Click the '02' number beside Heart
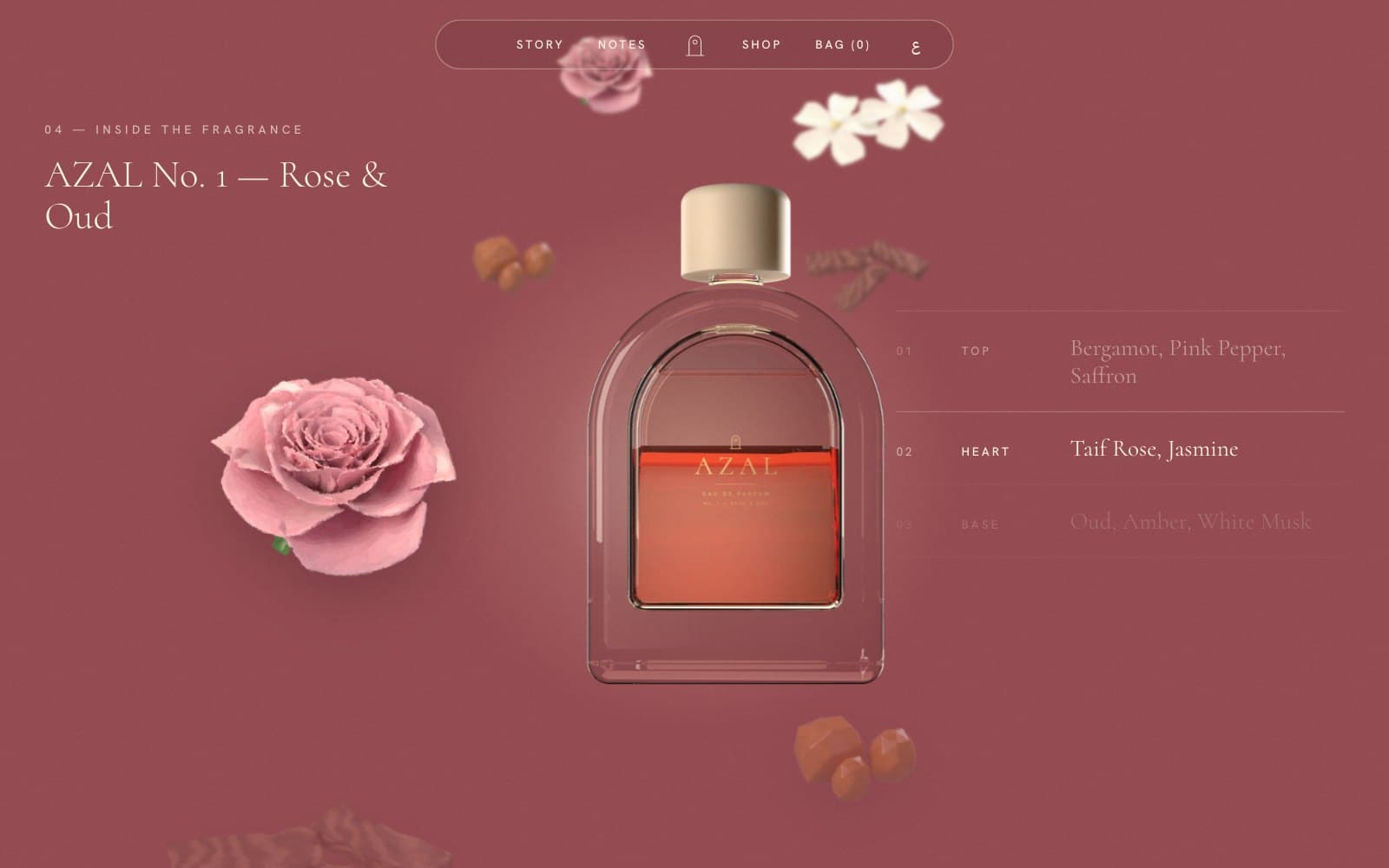 (x=905, y=451)
